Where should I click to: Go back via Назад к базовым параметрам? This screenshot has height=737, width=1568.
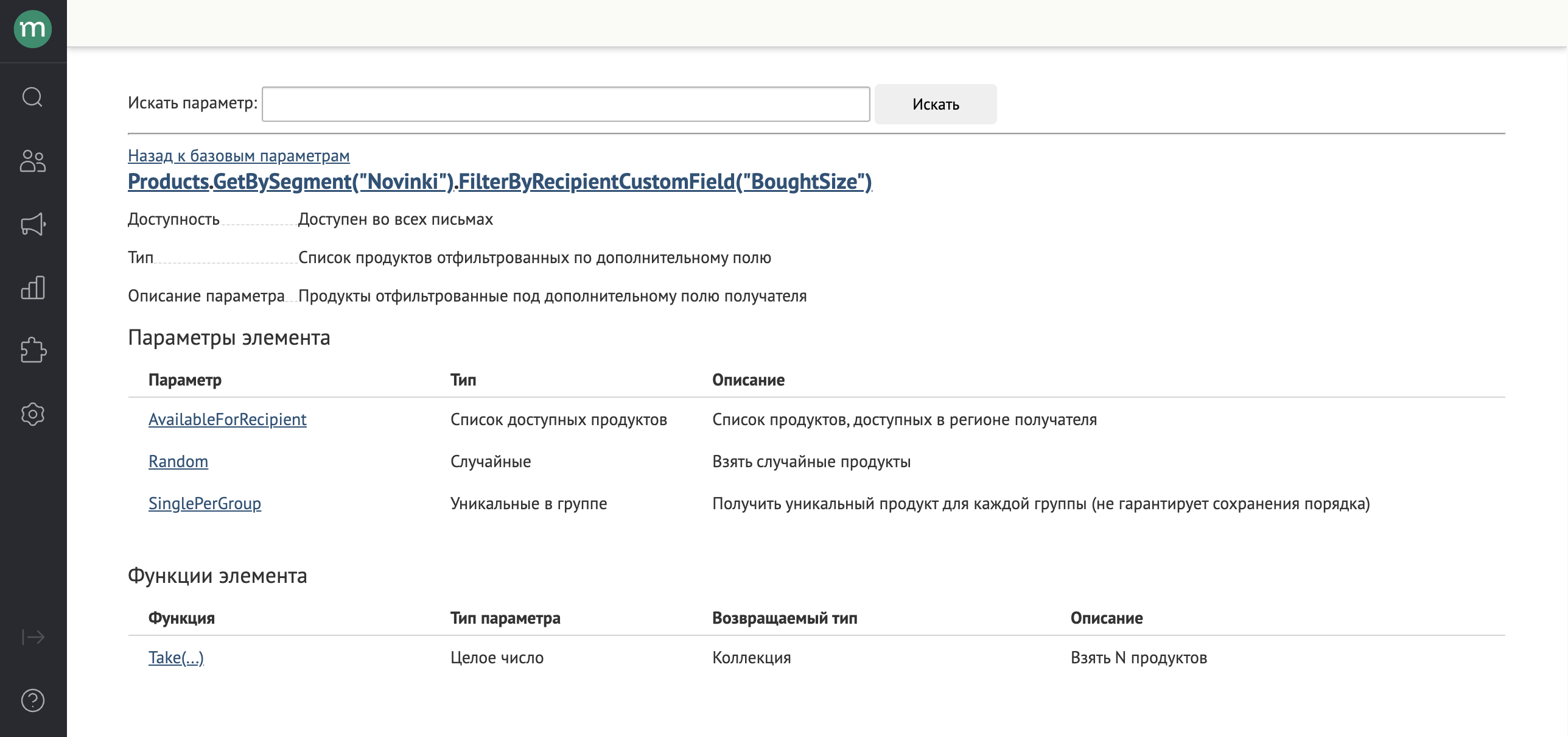point(239,156)
